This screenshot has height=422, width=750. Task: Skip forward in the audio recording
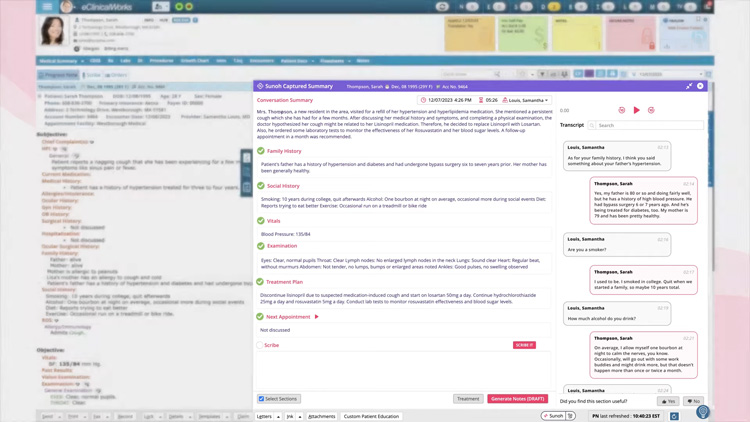point(651,110)
